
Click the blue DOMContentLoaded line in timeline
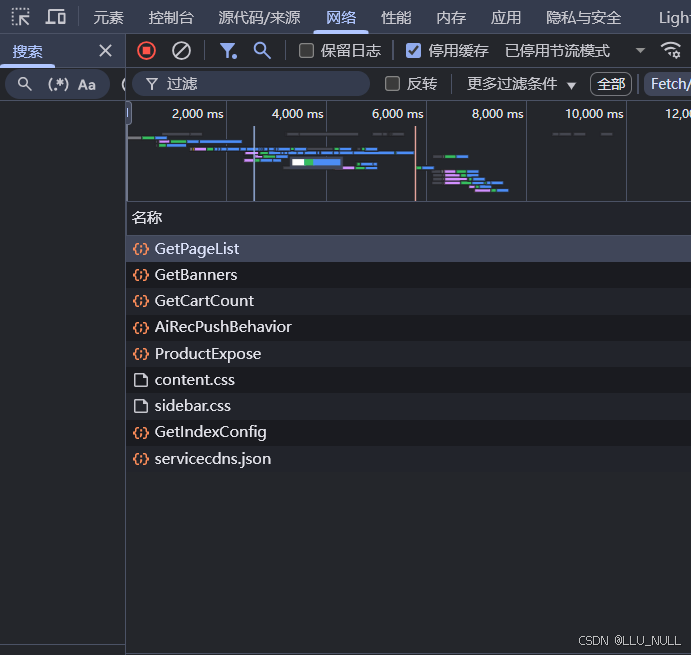254,164
